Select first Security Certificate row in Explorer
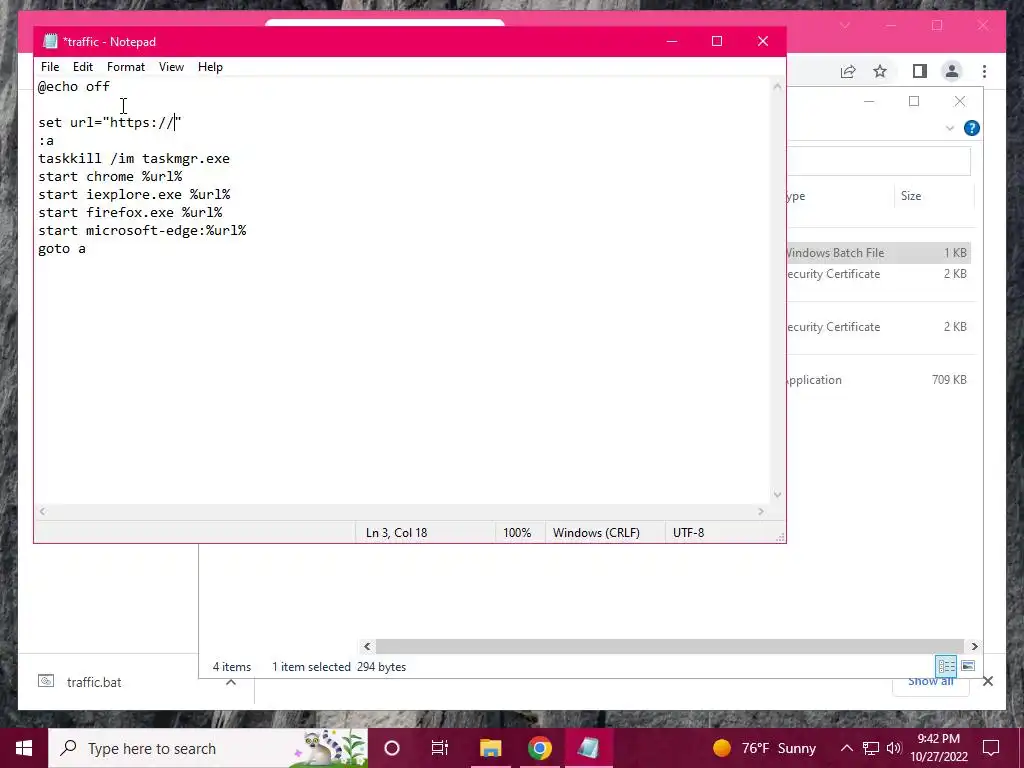 click(x=878, y=274)
